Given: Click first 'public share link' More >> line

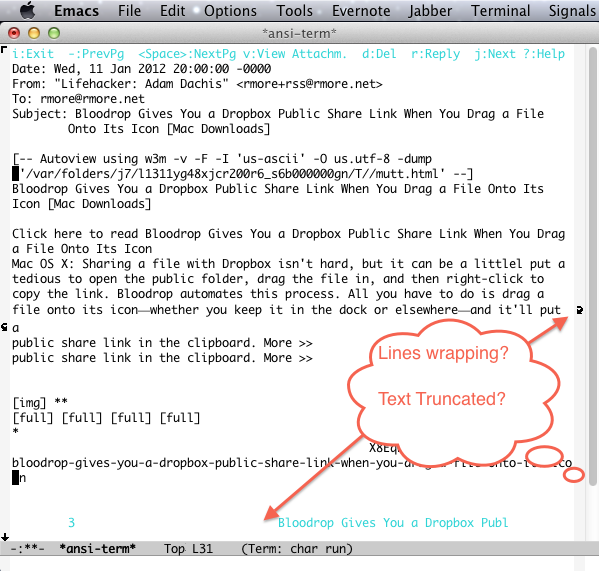Looking at the screenshot, I should (x=162, y=343).
